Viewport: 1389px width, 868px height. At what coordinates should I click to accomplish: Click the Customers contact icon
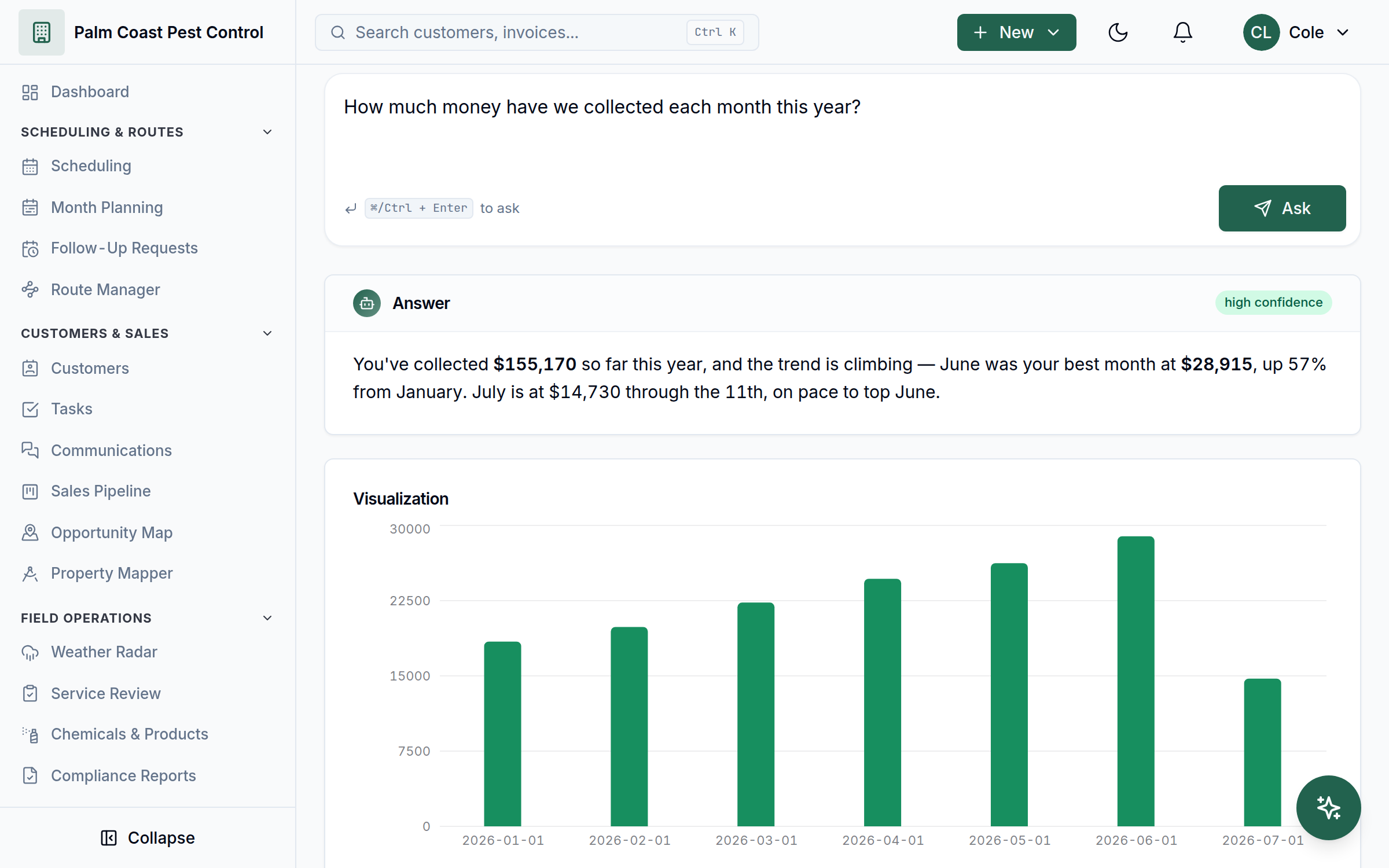point(30,368)
